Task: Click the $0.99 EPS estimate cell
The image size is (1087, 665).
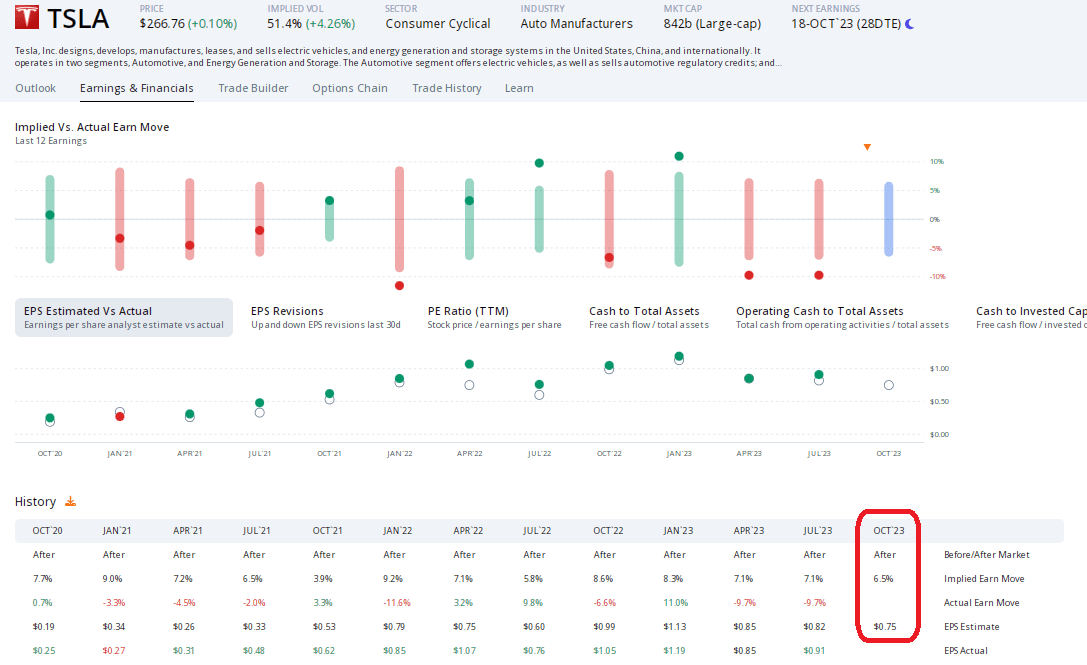Action: coord(605,627)
